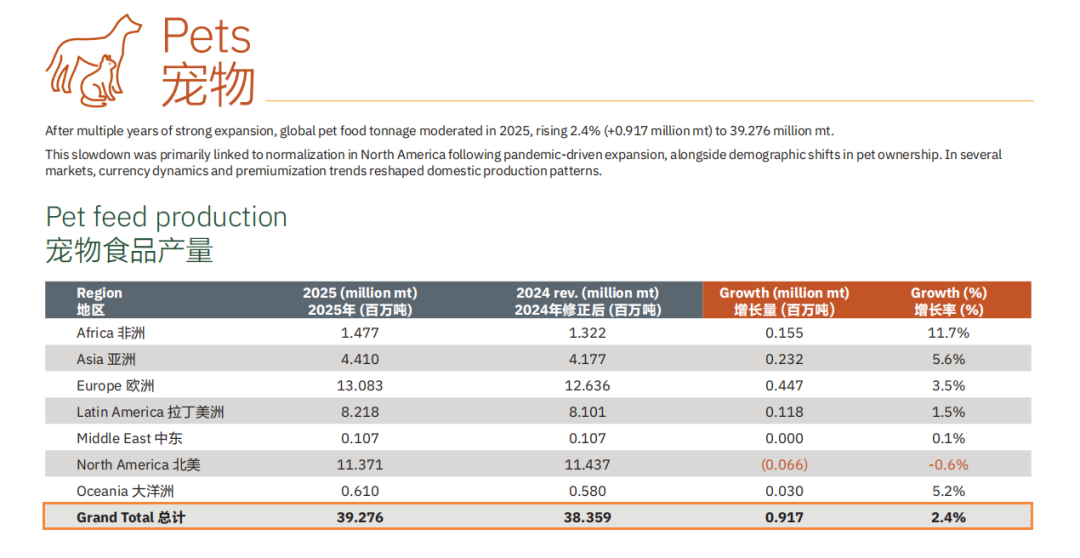Click the "Growth (million mt)" column header
Screen dimensions: 1080x558
click(x=784, y=301)
